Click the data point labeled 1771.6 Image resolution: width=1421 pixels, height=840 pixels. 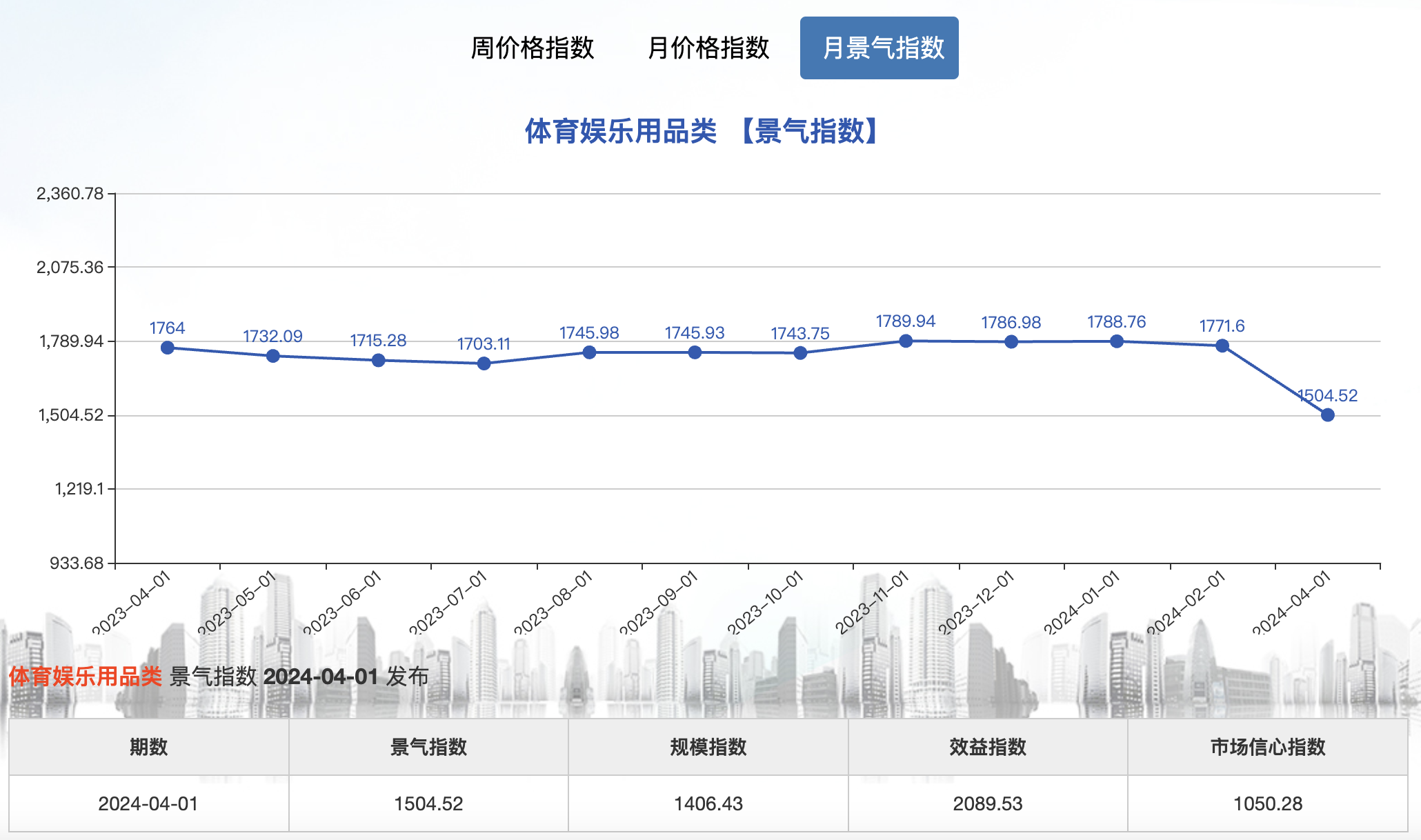(x=1222, y=346)
